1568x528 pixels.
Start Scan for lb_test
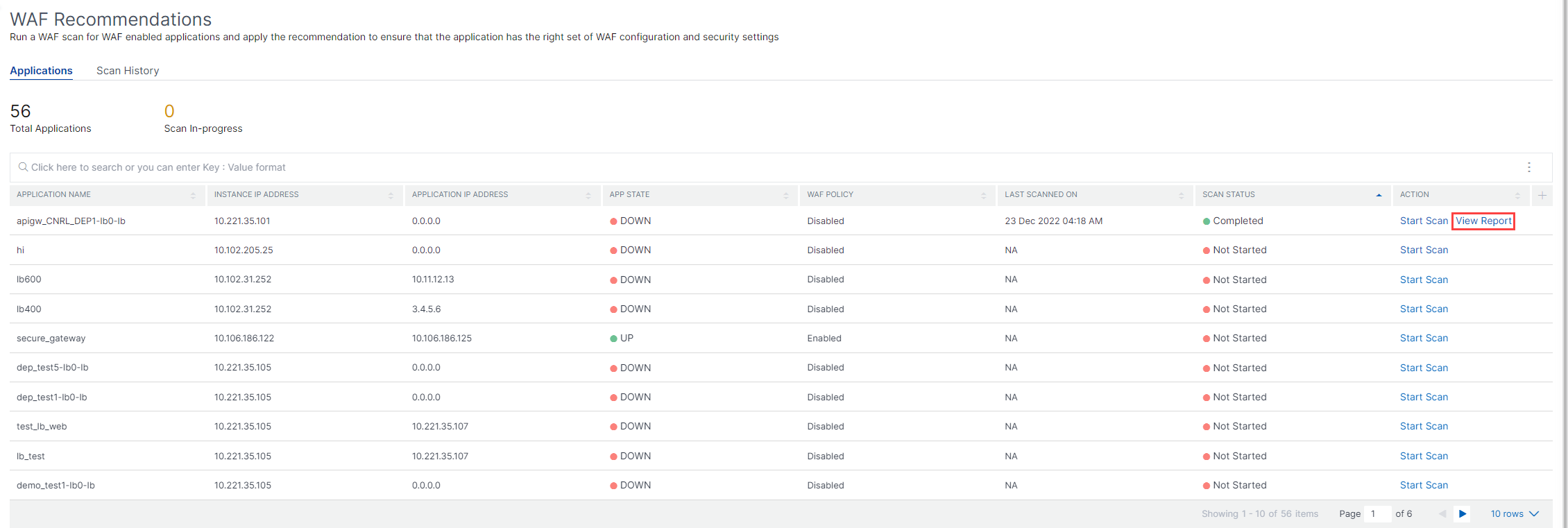1424,457
